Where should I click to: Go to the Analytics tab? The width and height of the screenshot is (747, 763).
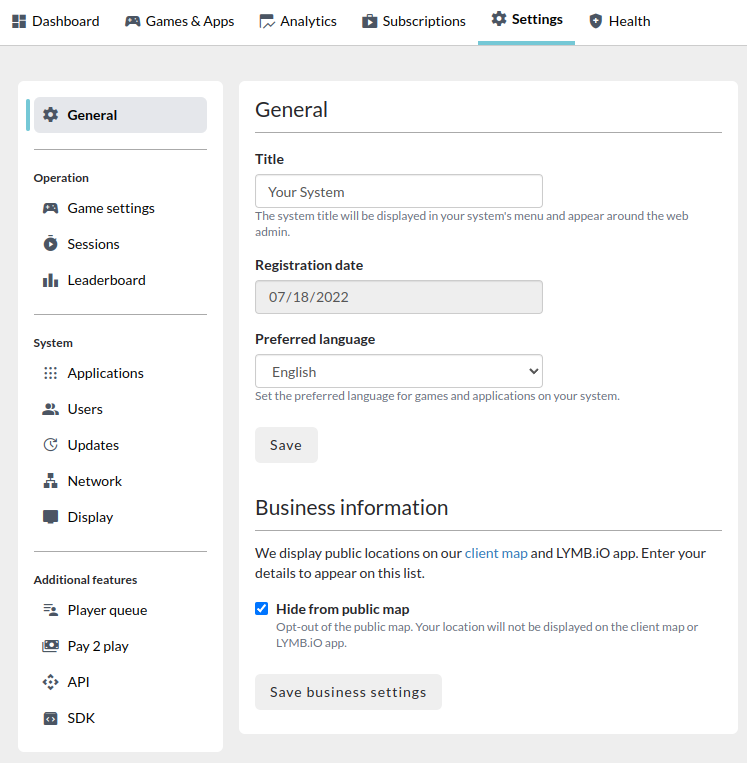(x=298, y=21)
